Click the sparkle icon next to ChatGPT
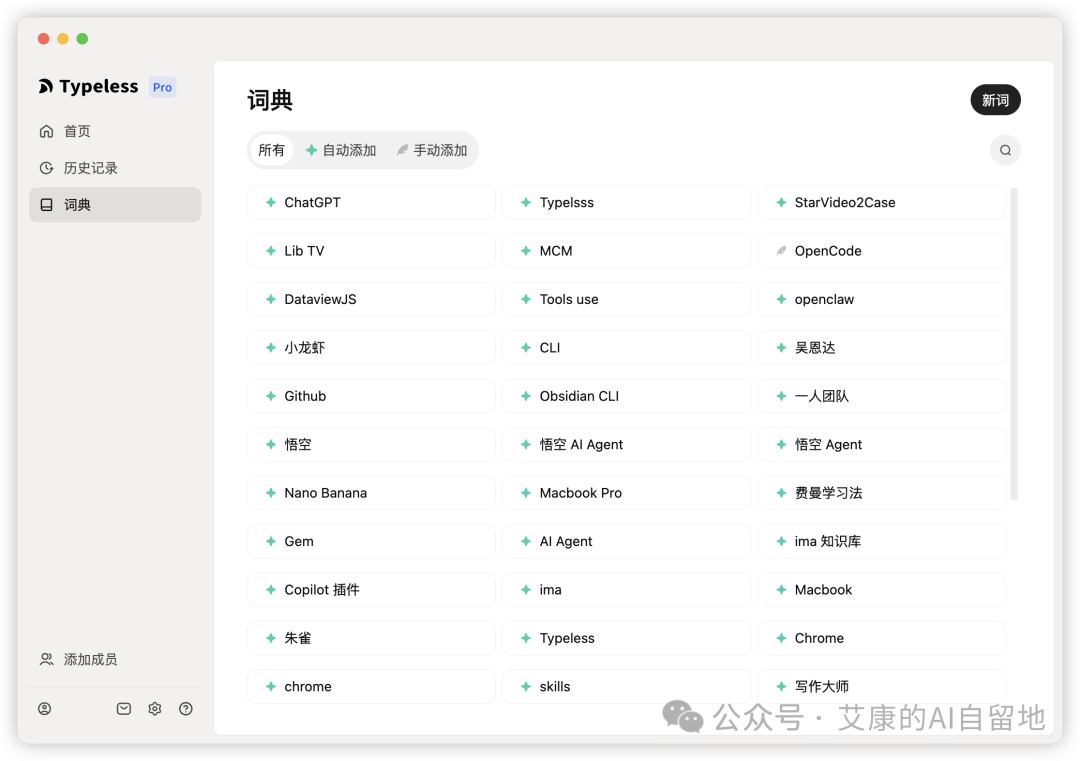Screen dimensions: 1080x761 271,202
